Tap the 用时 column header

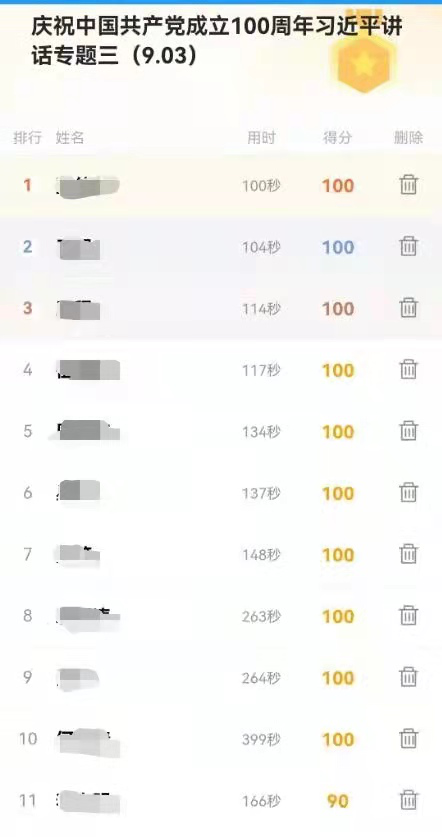tap(261, 138)
